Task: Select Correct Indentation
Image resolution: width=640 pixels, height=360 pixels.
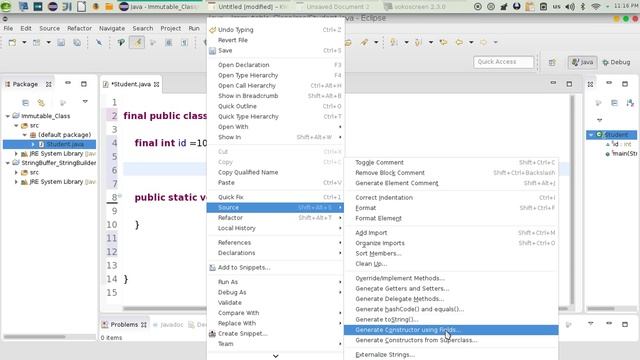Action: coord(451,198)
